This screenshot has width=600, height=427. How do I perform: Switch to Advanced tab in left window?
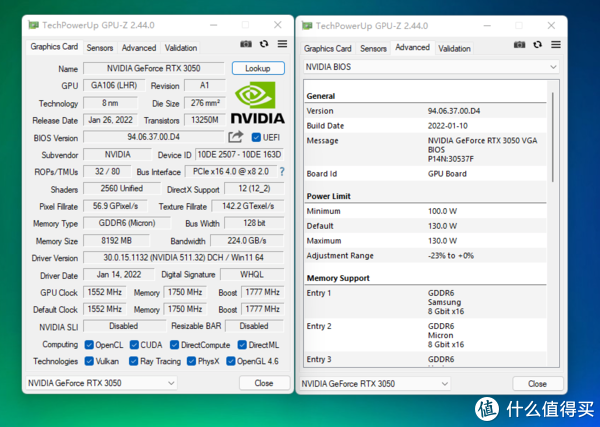139,48
